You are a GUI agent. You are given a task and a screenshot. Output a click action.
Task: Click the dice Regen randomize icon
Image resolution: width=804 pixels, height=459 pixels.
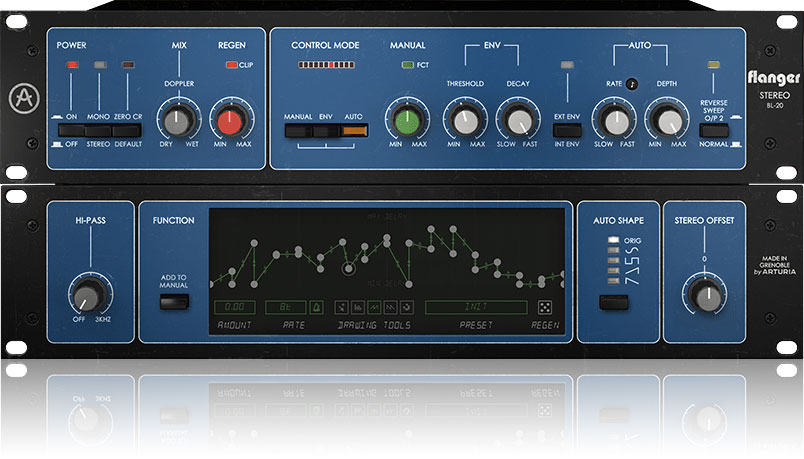(545, 307)
